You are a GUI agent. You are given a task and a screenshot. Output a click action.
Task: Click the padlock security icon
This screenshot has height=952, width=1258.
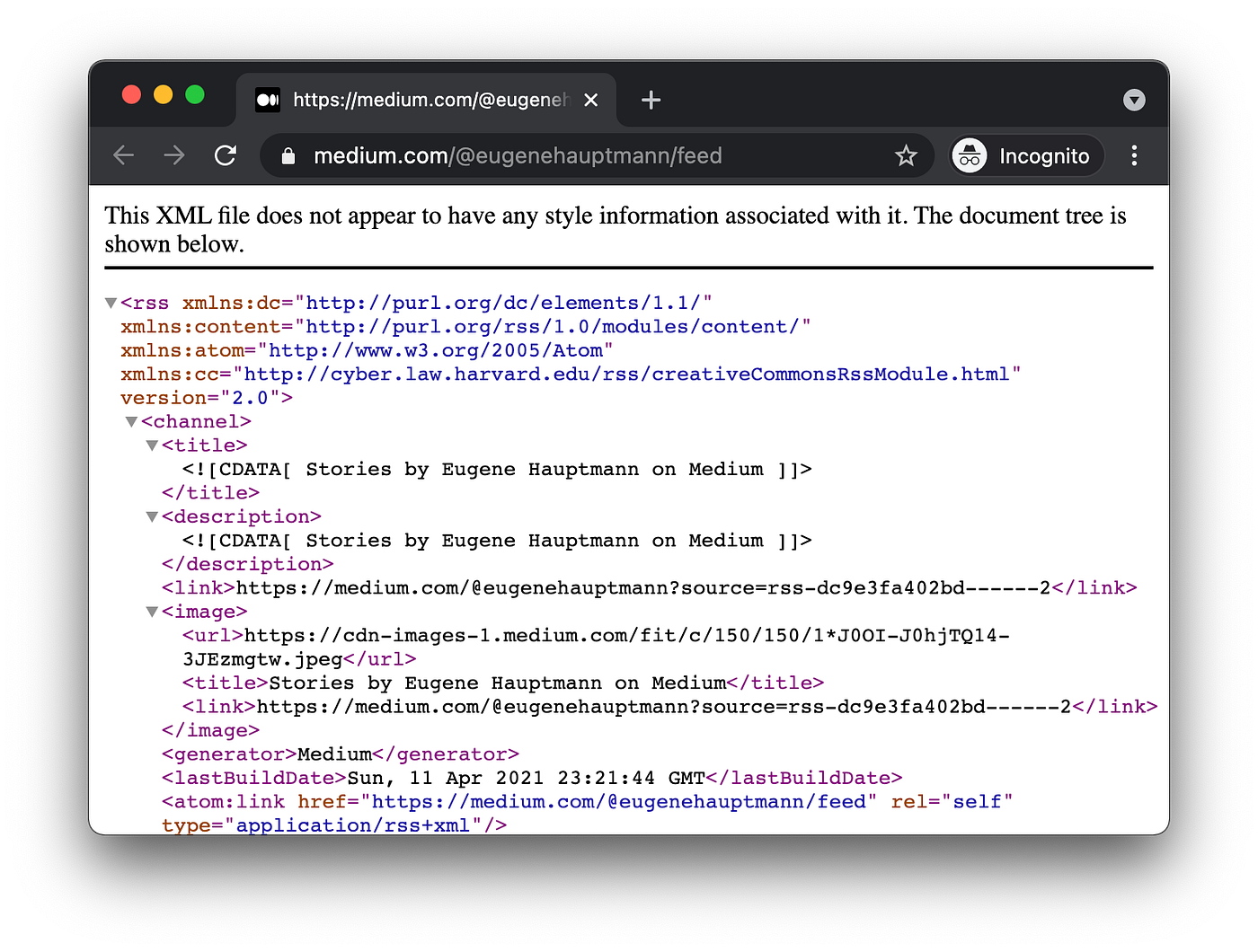(x=288, y=155)
